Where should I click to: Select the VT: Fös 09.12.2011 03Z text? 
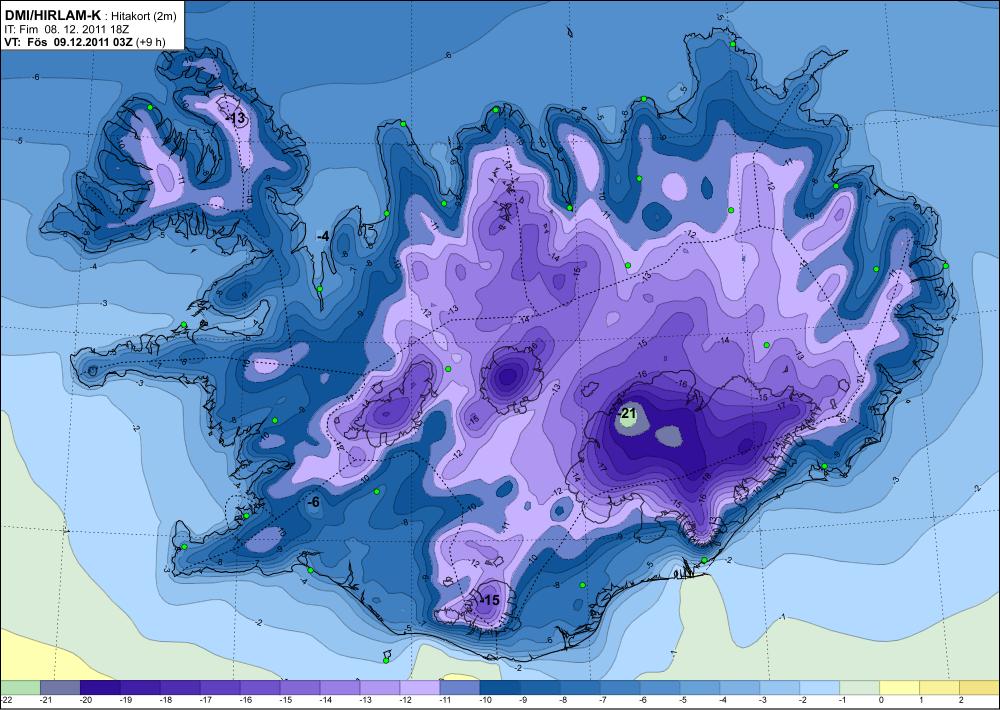tap(68, 41)
